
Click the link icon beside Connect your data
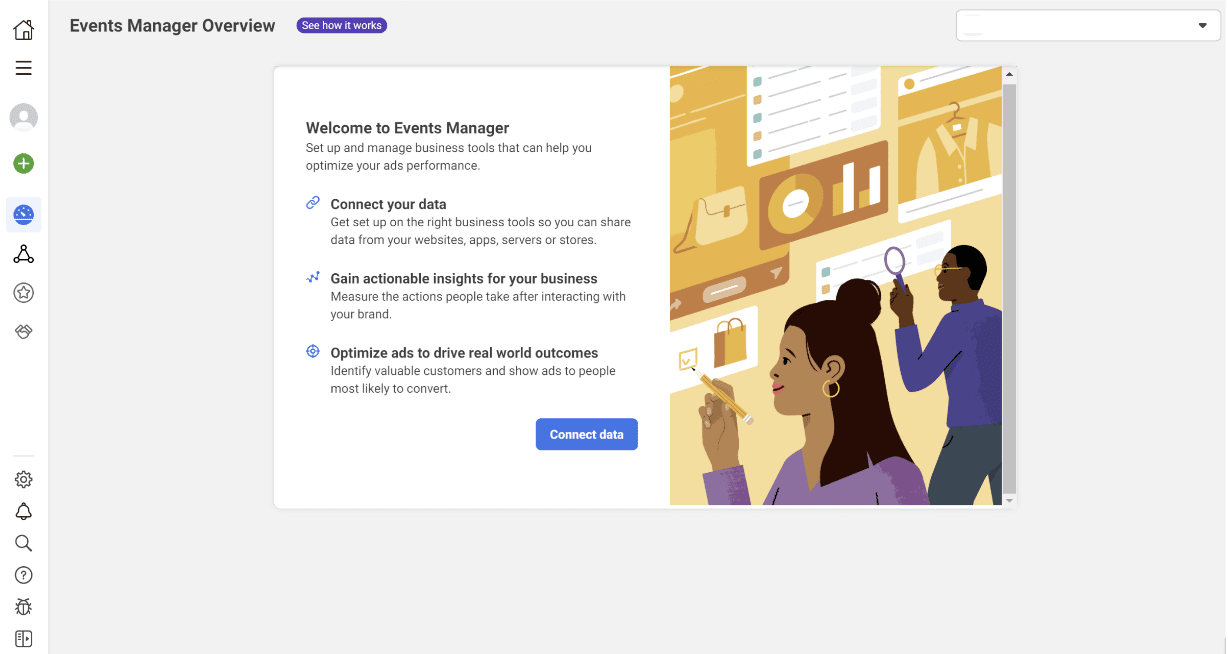pyautogui.click(x=313, y=203)
